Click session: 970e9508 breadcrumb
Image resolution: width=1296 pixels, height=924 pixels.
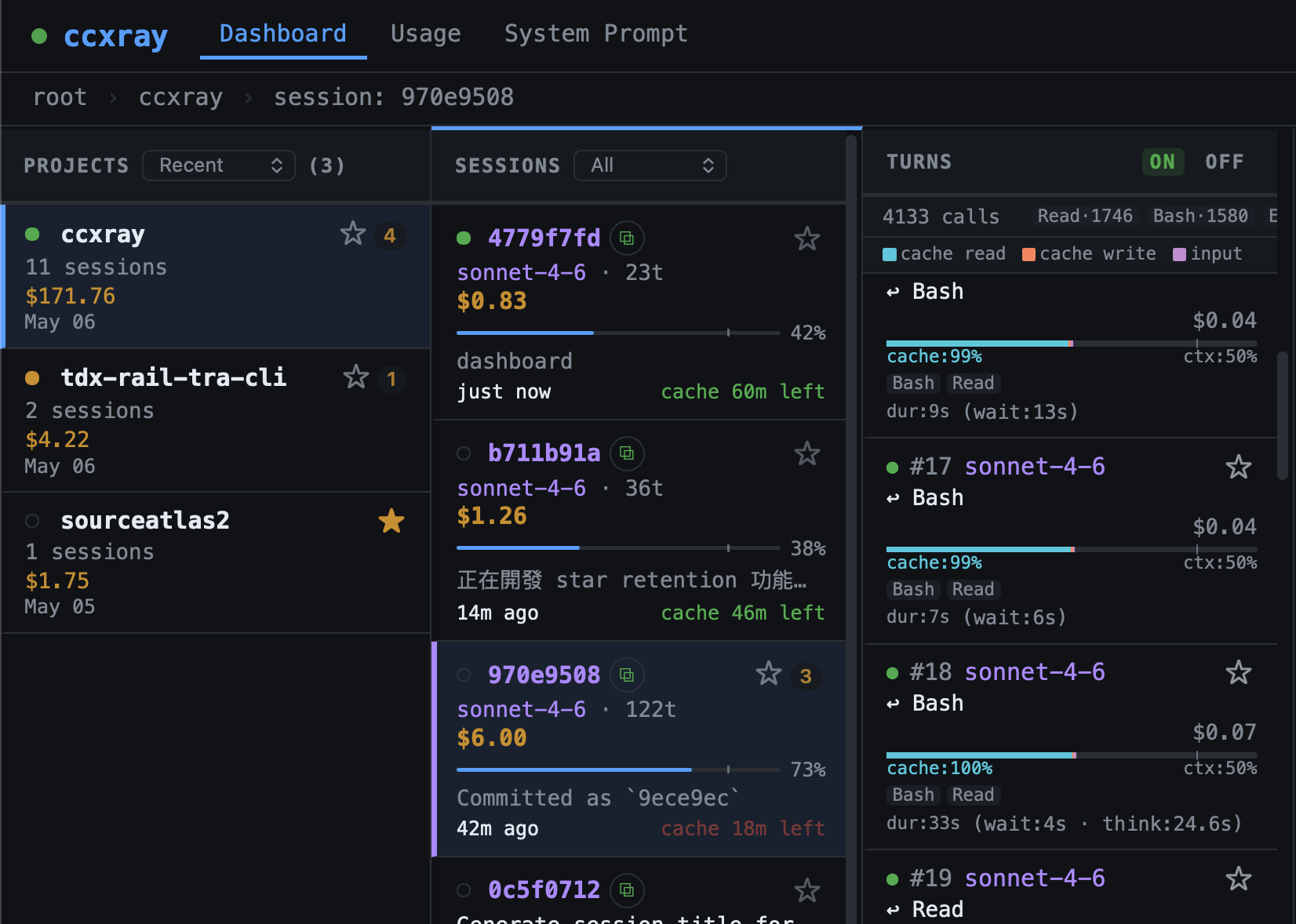(x=394, y=97)
